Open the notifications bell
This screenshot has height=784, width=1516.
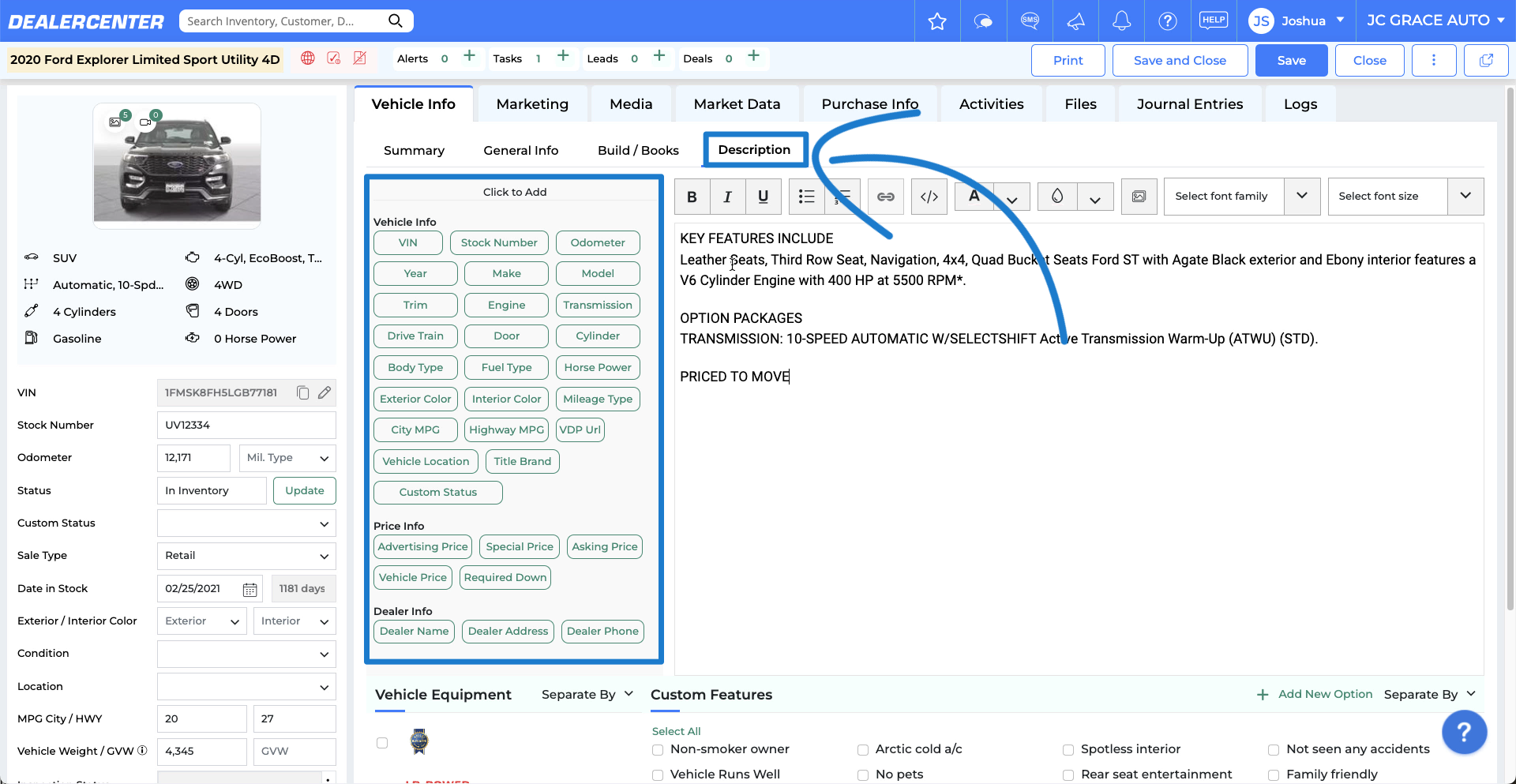1121,21
